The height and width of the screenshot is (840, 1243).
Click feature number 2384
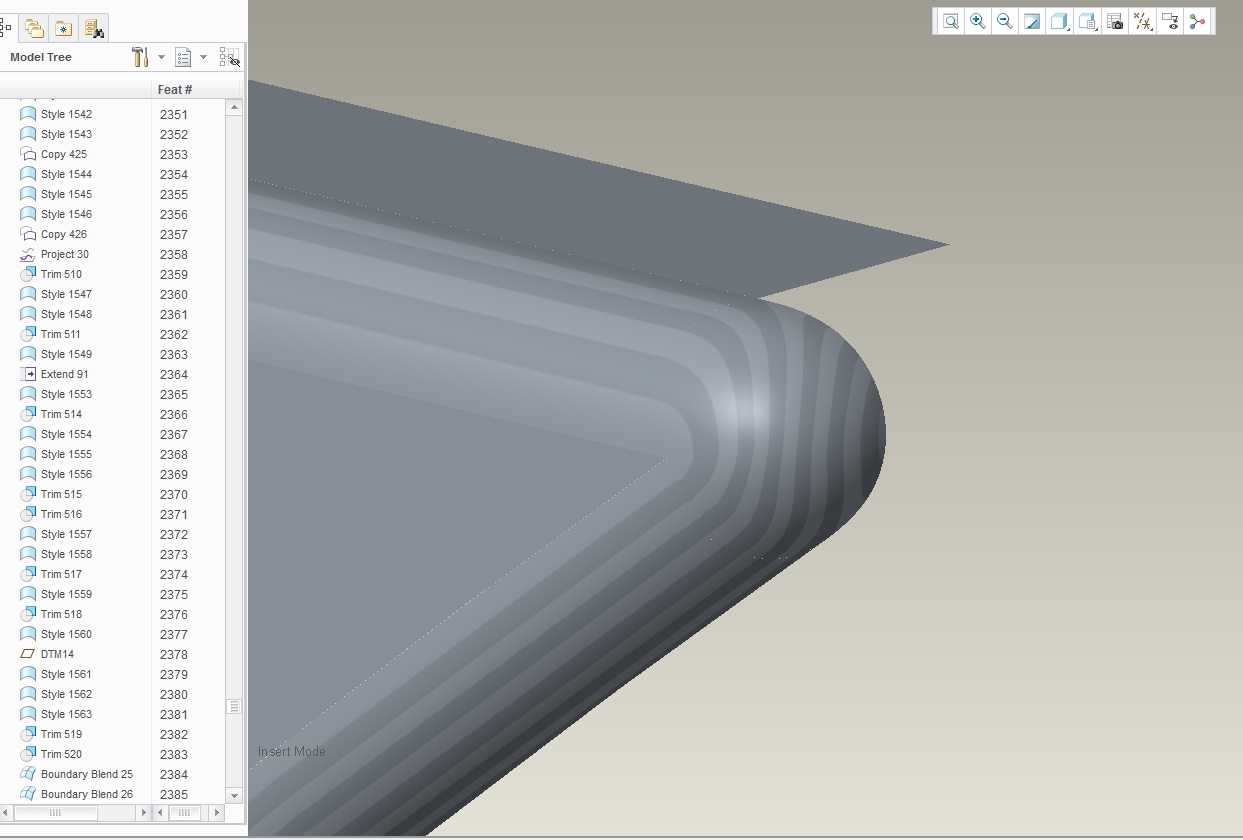click(x=174, y=774)
